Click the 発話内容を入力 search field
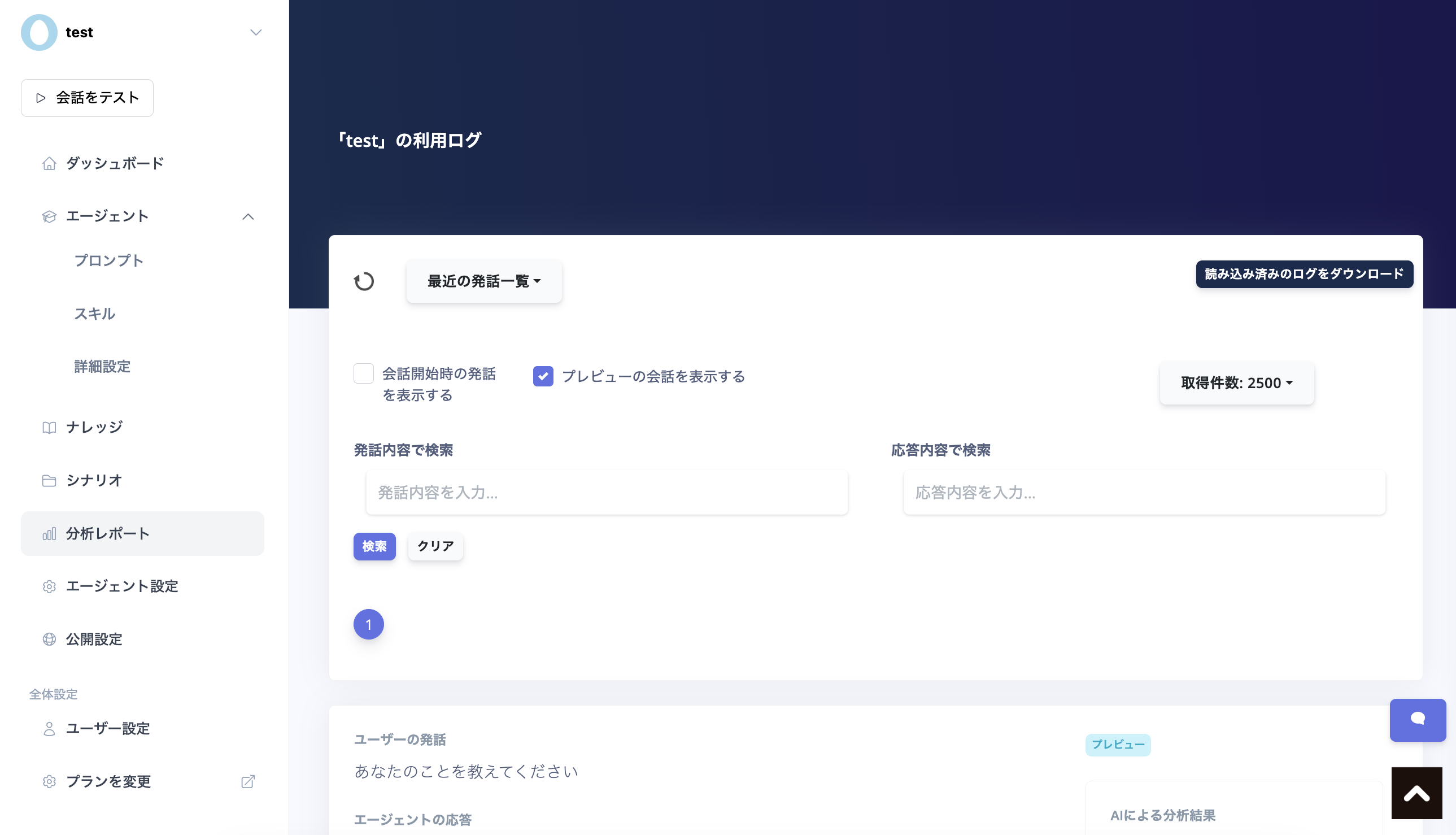 (x=607, y=492)
